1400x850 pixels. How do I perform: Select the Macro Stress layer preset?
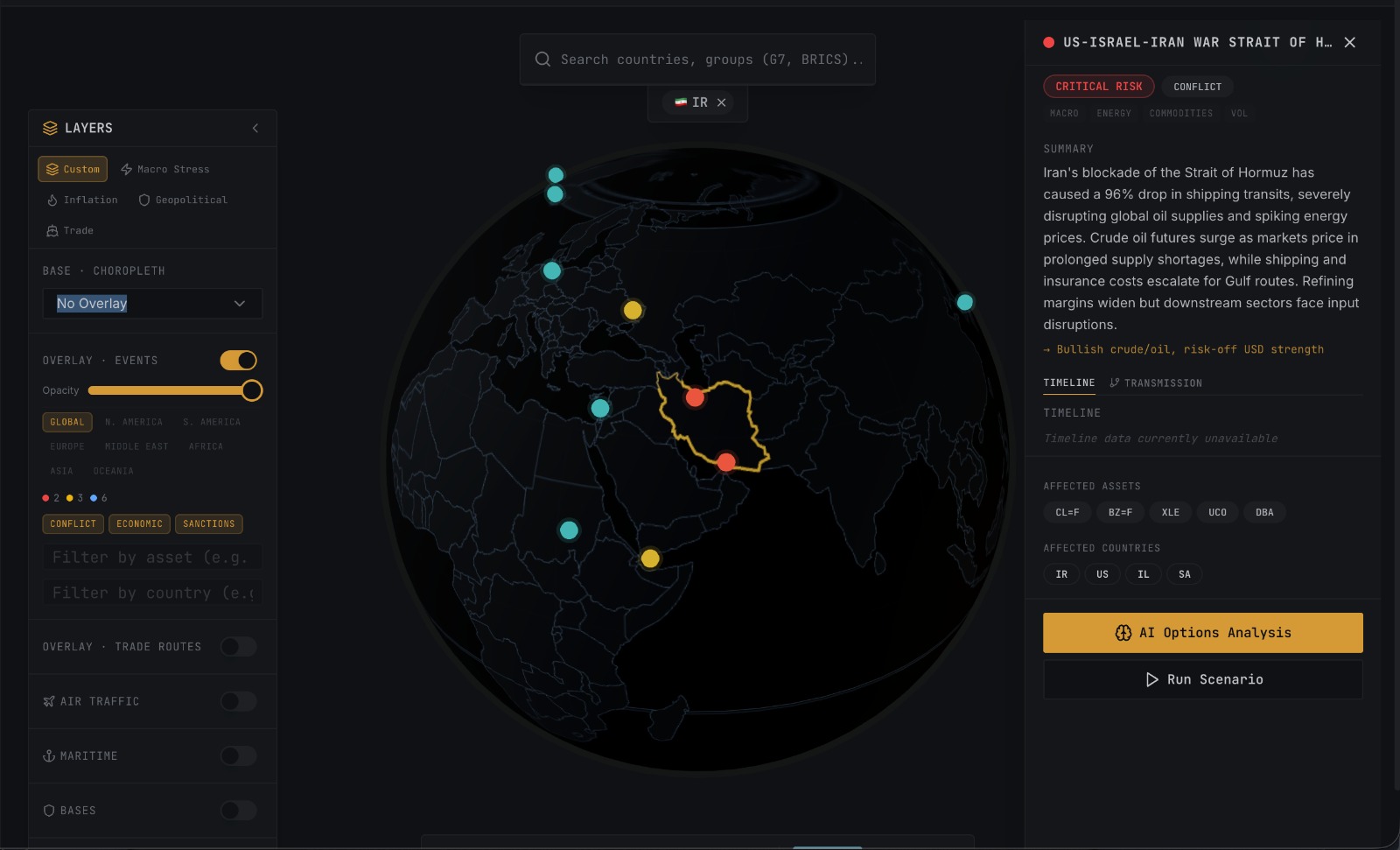click(x=165, y=169)
